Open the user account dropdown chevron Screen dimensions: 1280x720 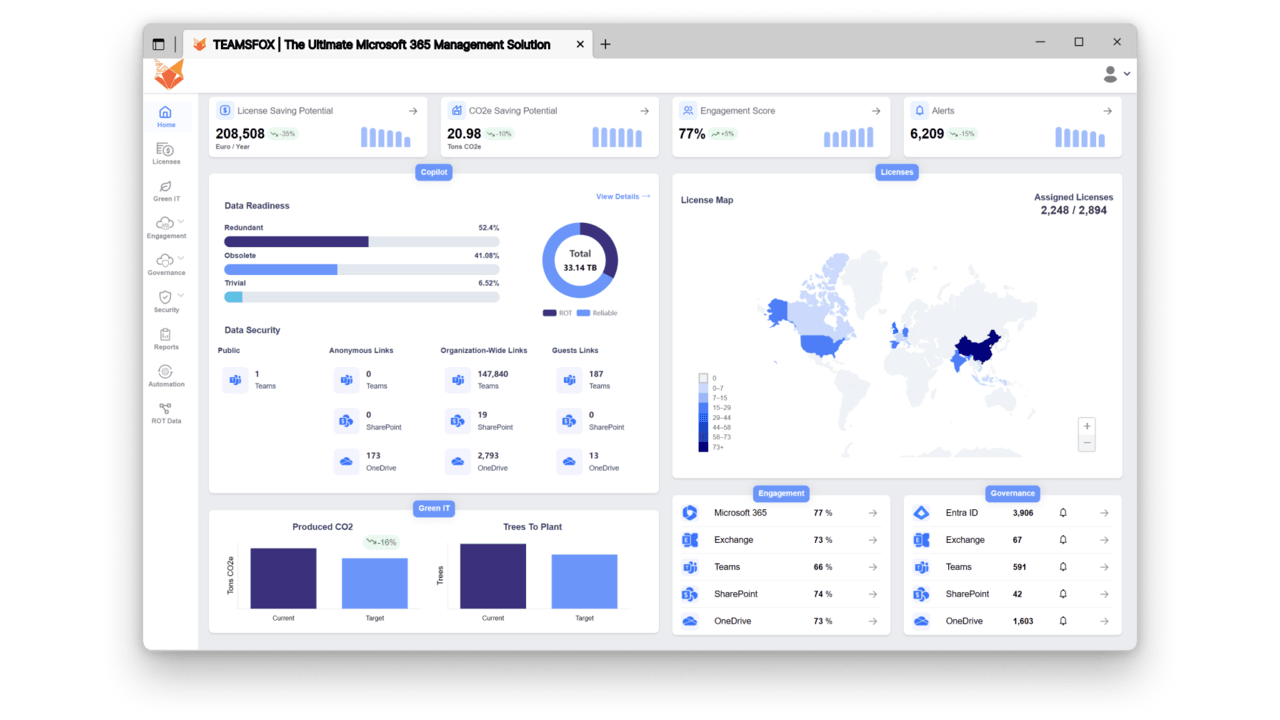click(1127, 74)
